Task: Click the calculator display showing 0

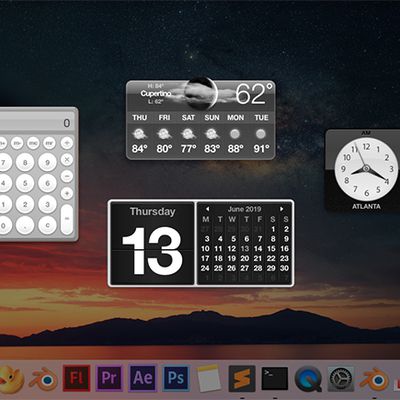Action: click(37, 123)
